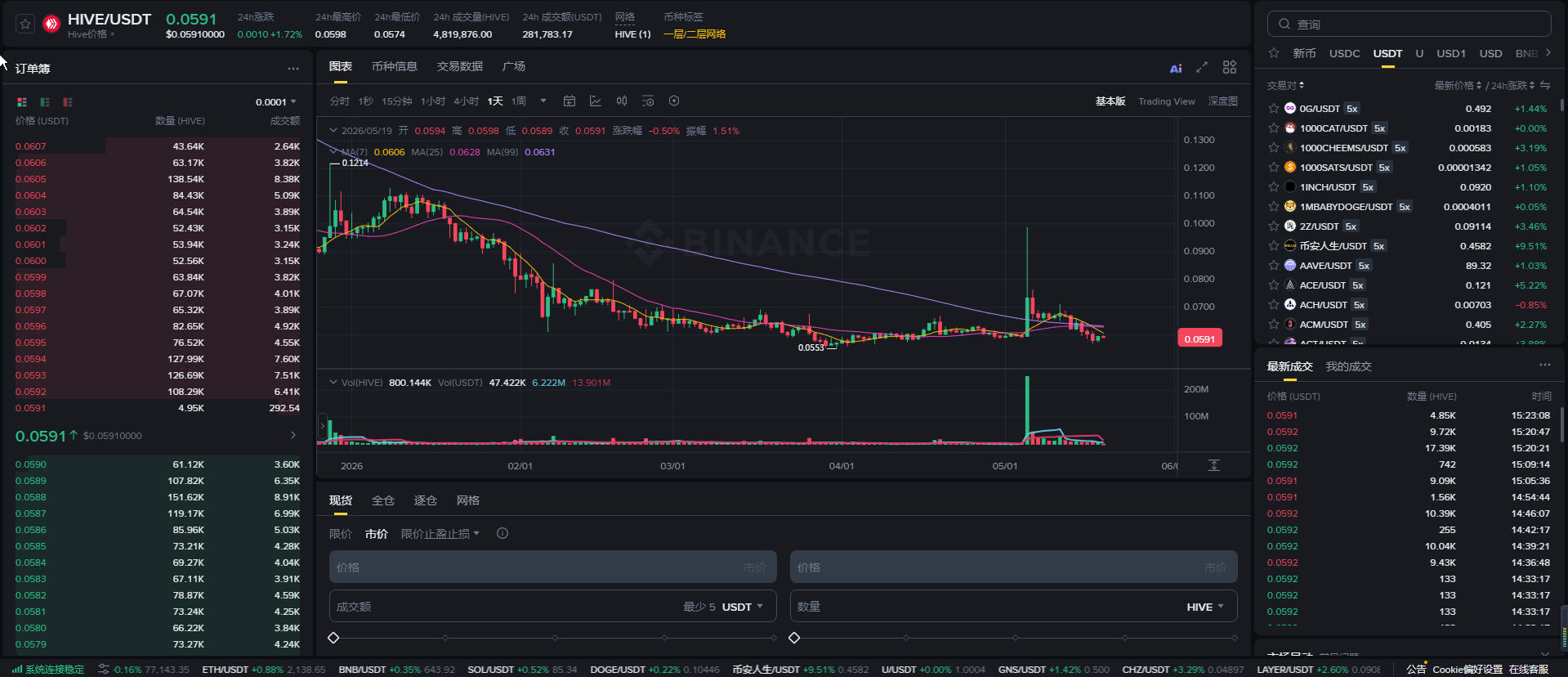Select the 分时 time-line view
The height and width of the screenshot is (677, 1568).
340,101
